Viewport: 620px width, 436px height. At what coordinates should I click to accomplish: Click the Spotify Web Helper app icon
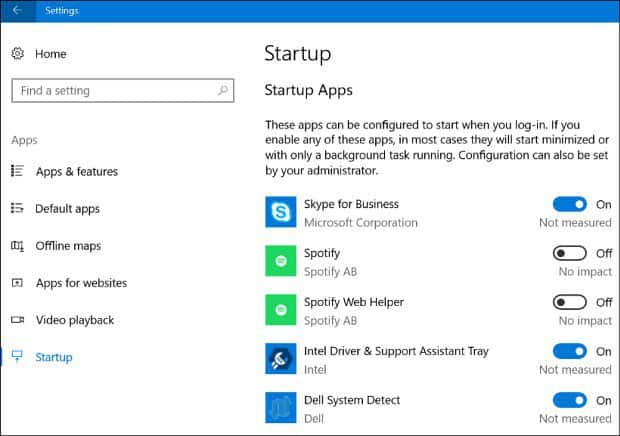click(281, 310)
